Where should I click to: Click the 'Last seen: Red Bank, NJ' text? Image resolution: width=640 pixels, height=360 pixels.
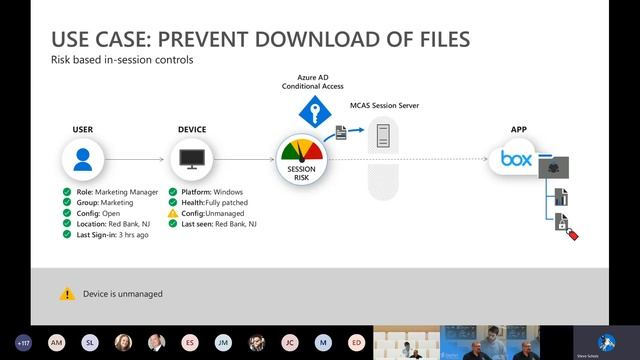[219, 224]
